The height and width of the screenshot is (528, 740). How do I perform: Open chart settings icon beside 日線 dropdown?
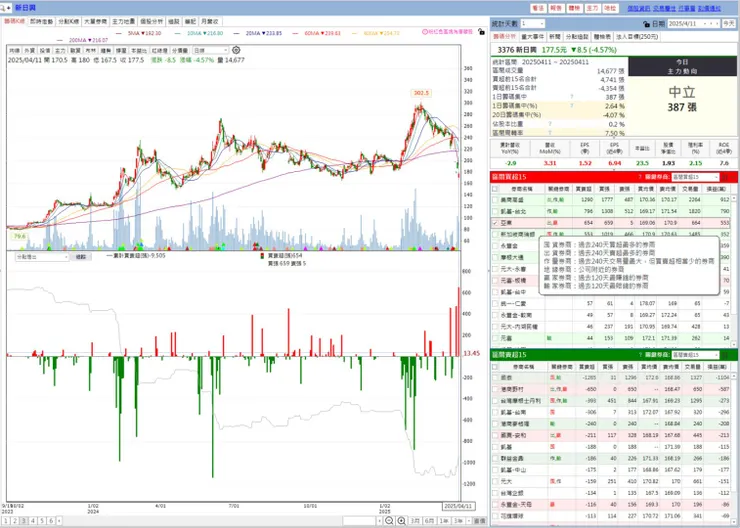point(236,50)
